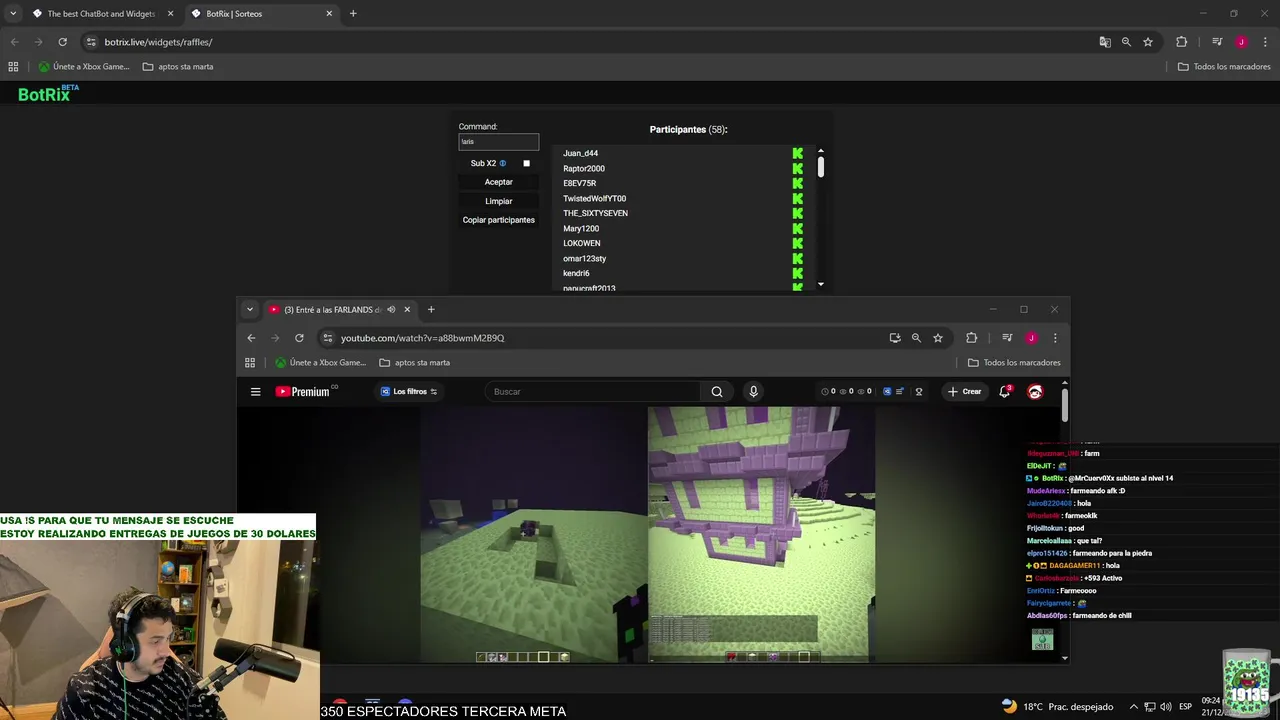Open translate page icon in BotRix window

[x=1105, y=42]
